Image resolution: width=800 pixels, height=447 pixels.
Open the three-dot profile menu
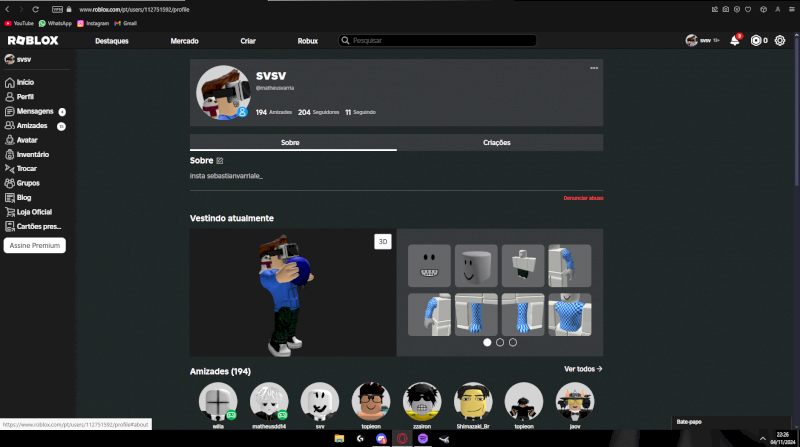coord(594,68)
